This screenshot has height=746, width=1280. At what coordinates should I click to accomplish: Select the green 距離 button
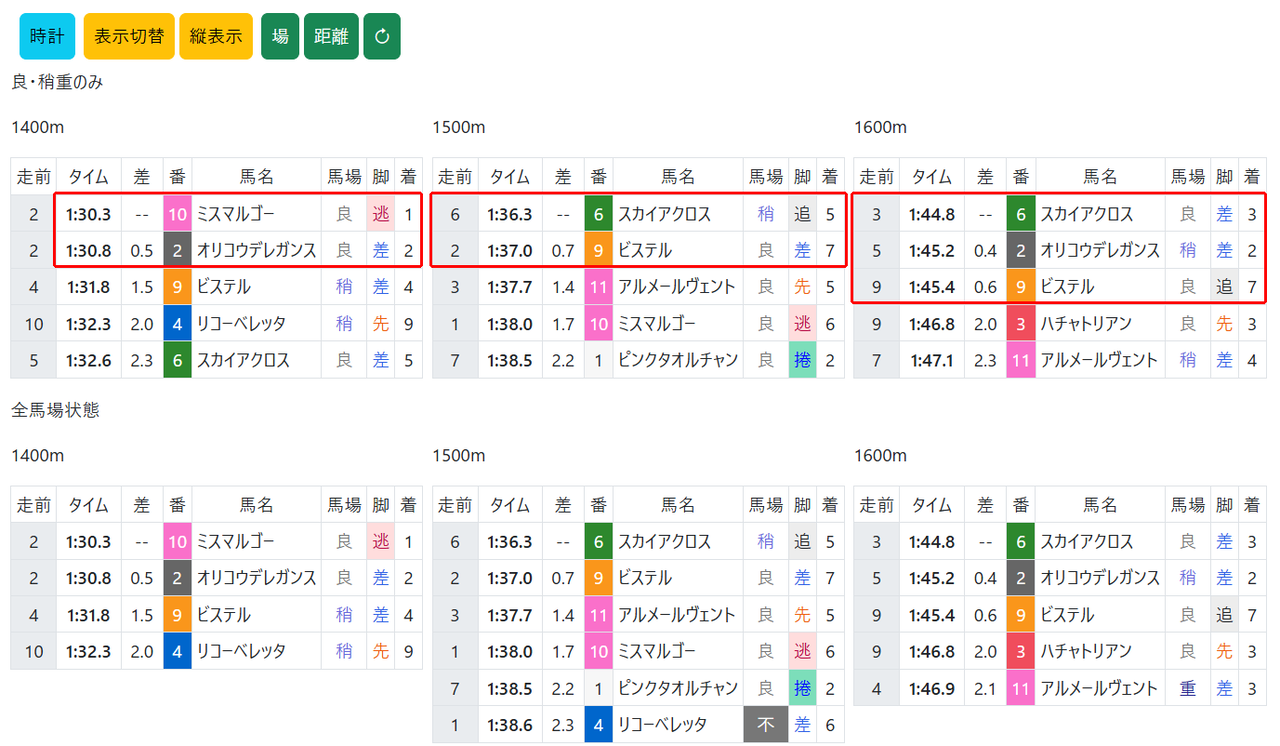coord(331,37)
